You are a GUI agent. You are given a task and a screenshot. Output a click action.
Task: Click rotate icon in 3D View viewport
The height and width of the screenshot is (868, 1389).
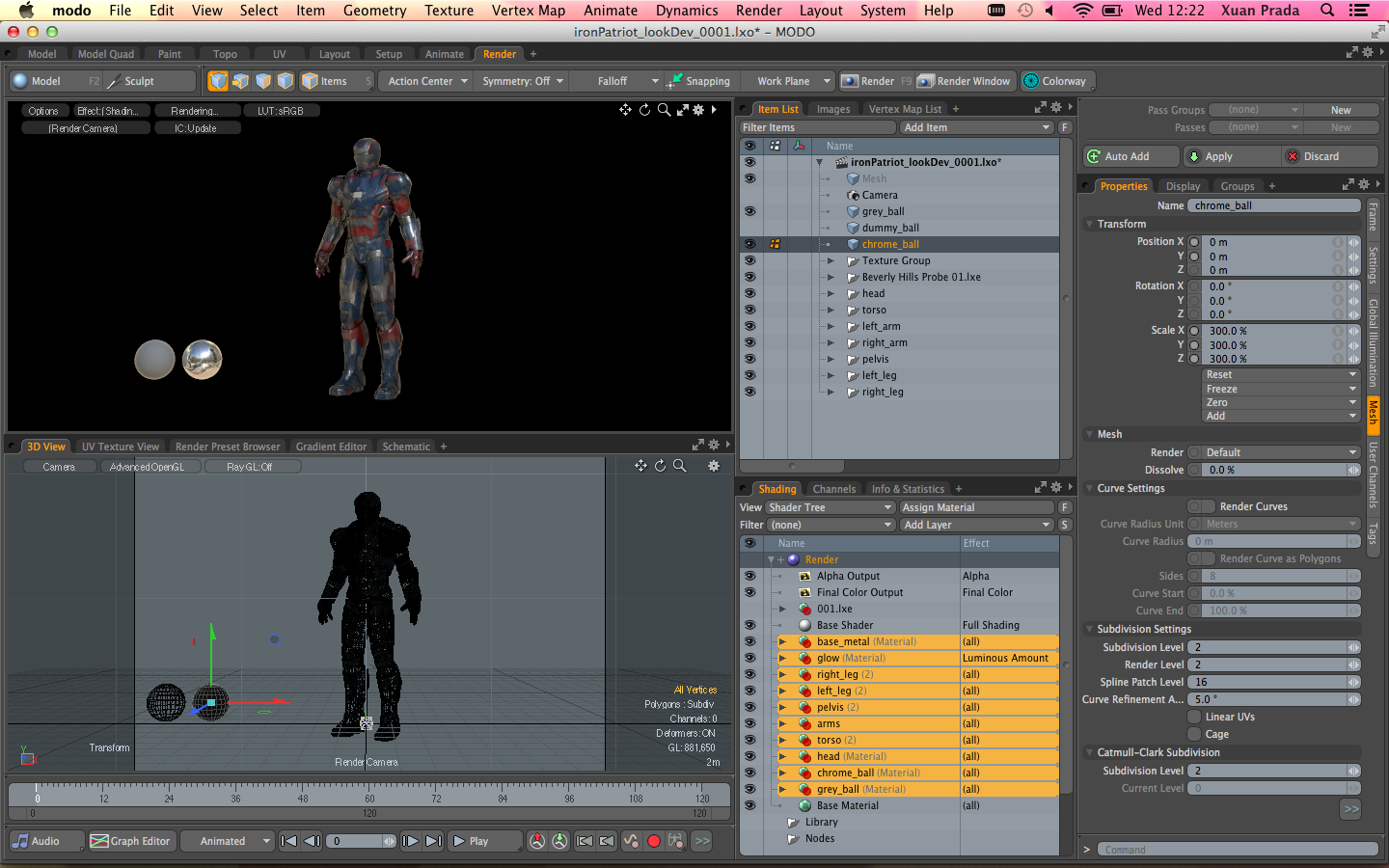click(x=660, y=466)
